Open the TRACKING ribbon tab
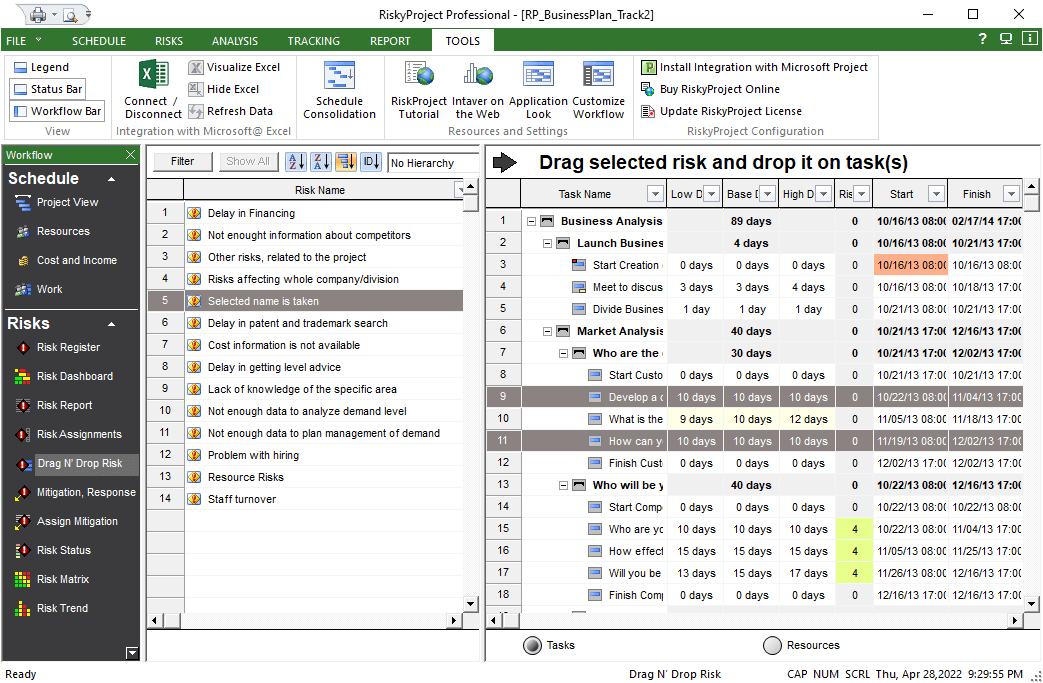 [x=313, y=41]
